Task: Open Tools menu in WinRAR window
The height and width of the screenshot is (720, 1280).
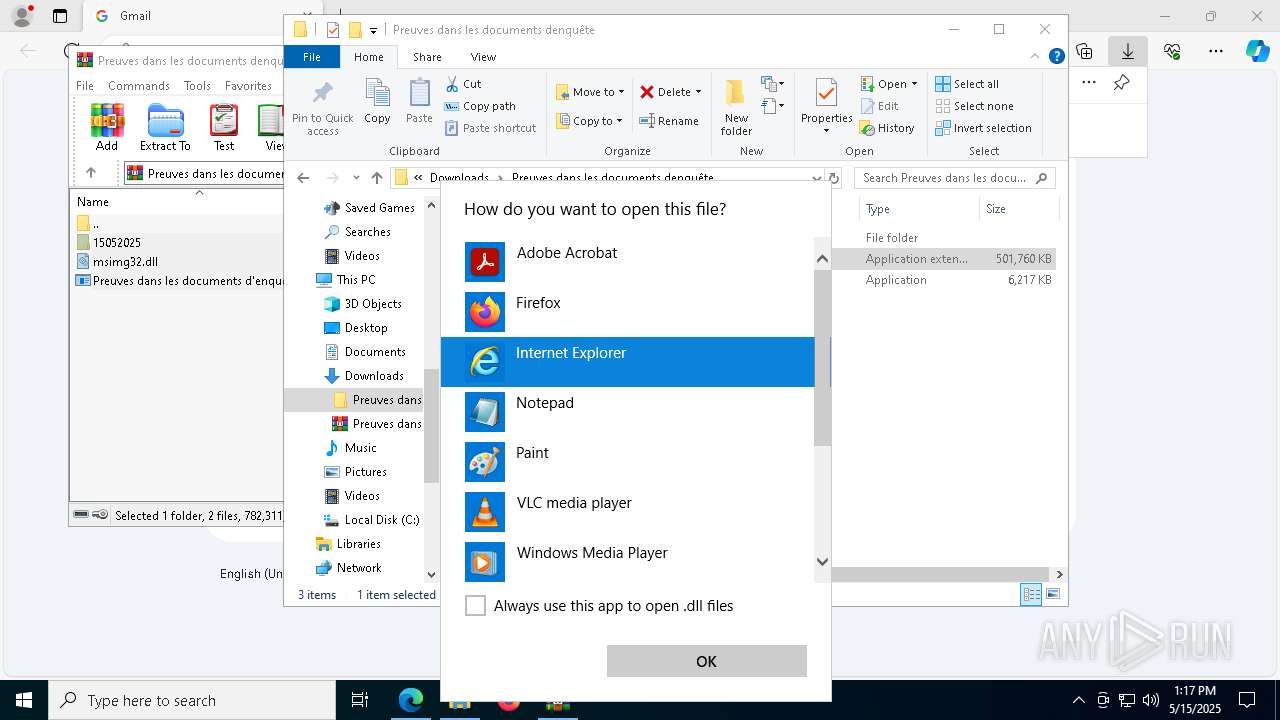Action: [x=197, y=86]
